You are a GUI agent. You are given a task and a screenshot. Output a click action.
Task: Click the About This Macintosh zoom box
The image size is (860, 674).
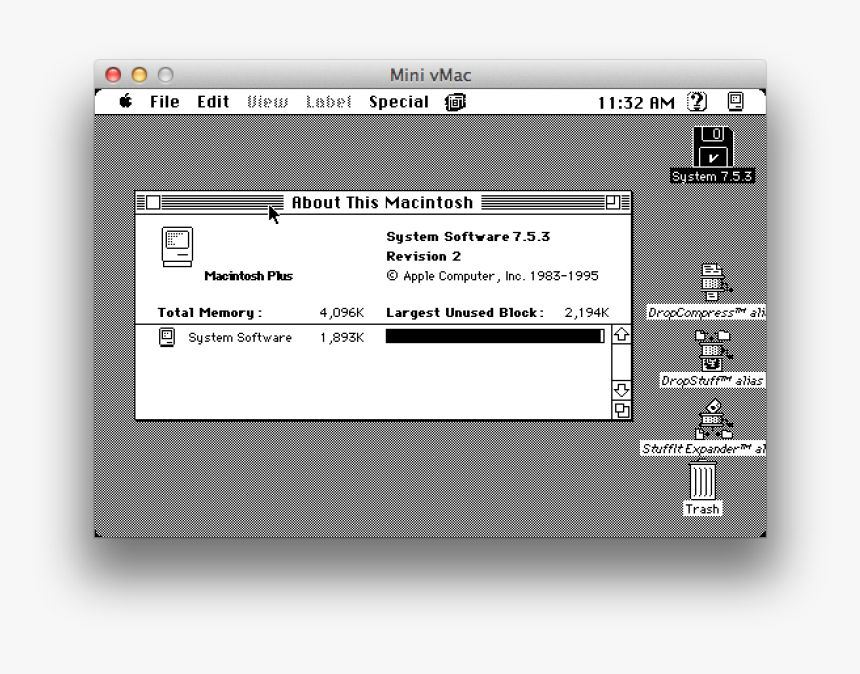point(613,202)
